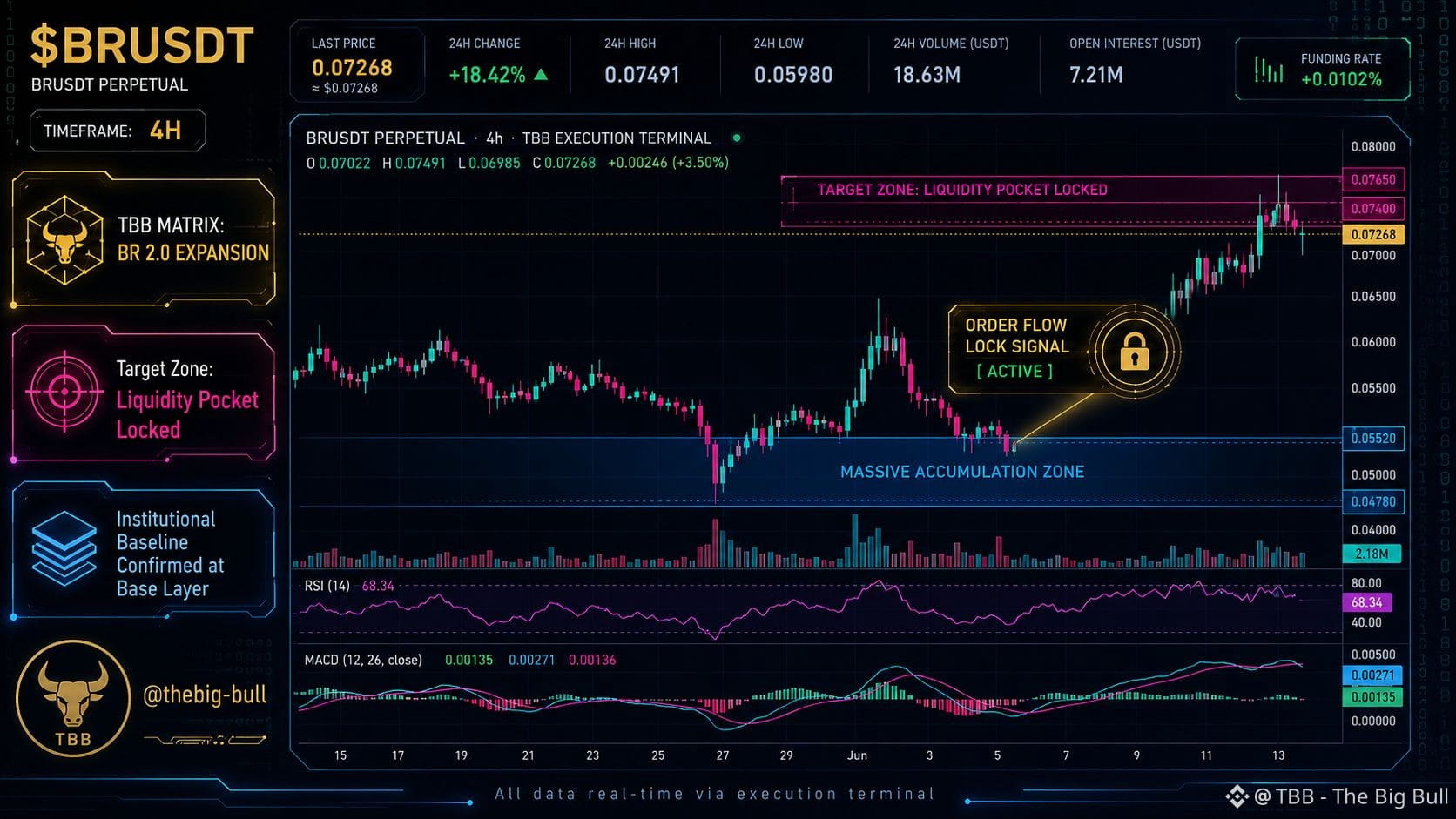Click the 80.00 label on the RSI axis
This screenshot has height=819, width=1456.
(x=1366, y=583)
